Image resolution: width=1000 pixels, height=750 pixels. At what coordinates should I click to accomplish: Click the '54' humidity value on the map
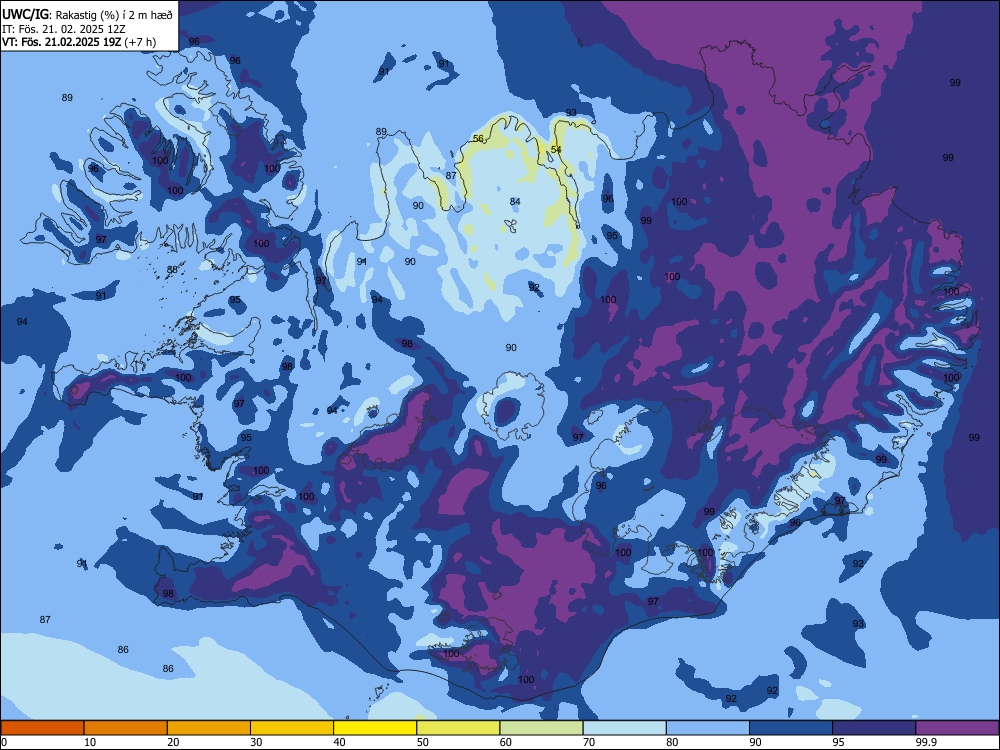tap(556, 150)
